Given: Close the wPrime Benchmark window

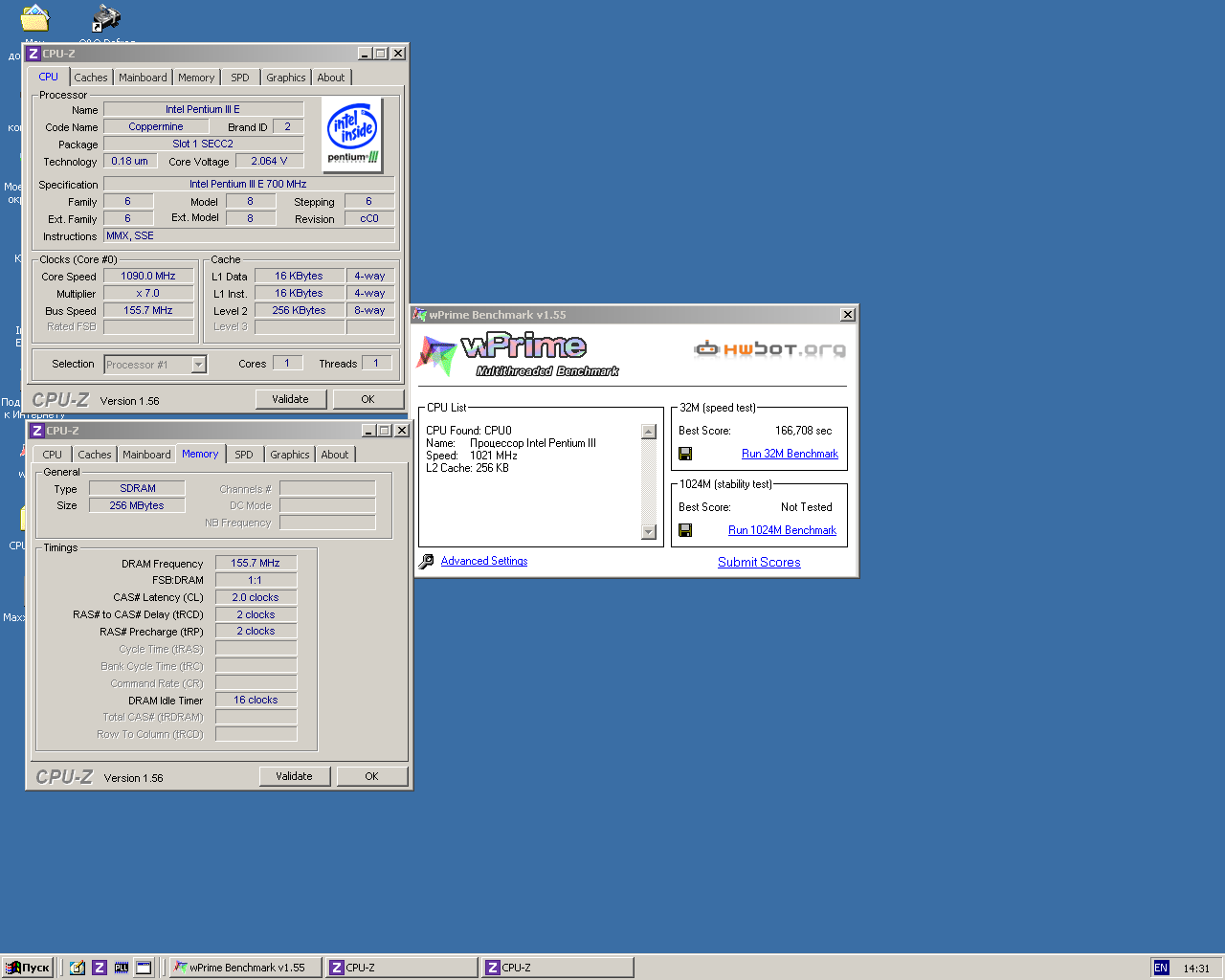Looking at the screenshot, I should (x=847, y=315).
